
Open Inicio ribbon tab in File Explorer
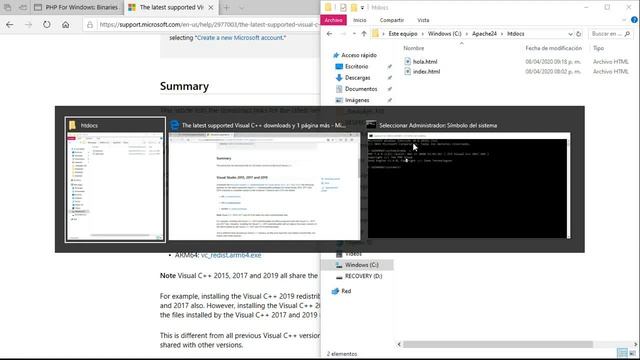pyautogui.click(x=360, y=20)
